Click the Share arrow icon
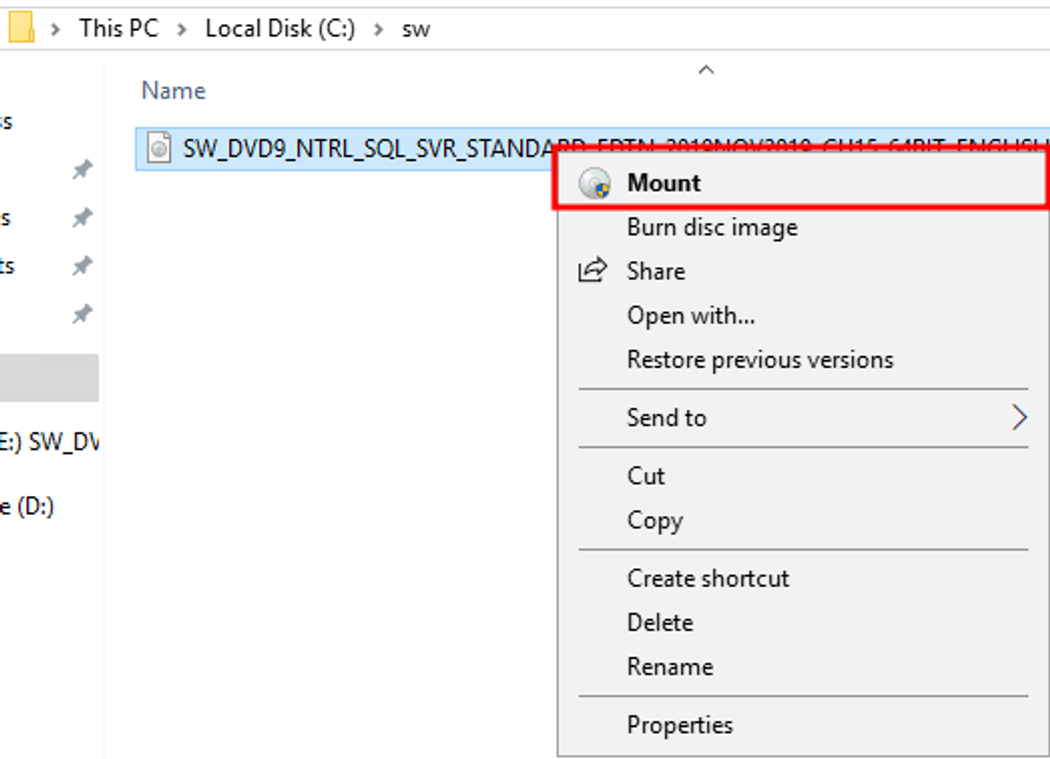The width and height of the screenshot is (1050, 759). pos(593,270)
